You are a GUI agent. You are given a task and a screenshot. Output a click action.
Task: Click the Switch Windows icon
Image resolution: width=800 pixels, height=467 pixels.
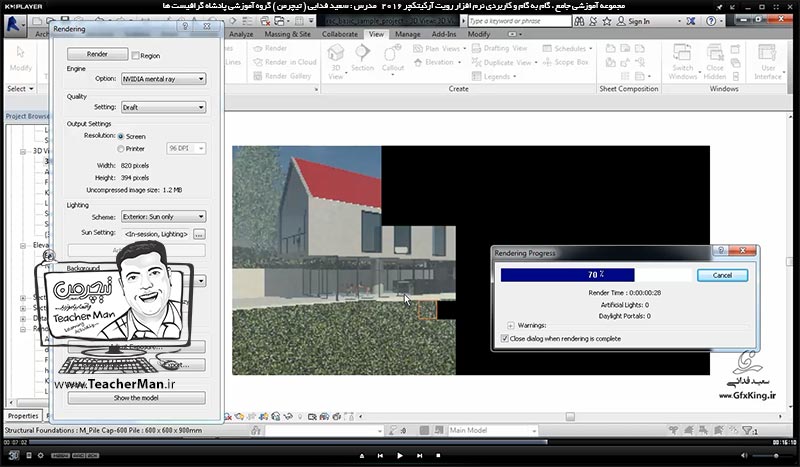[682, 53]
